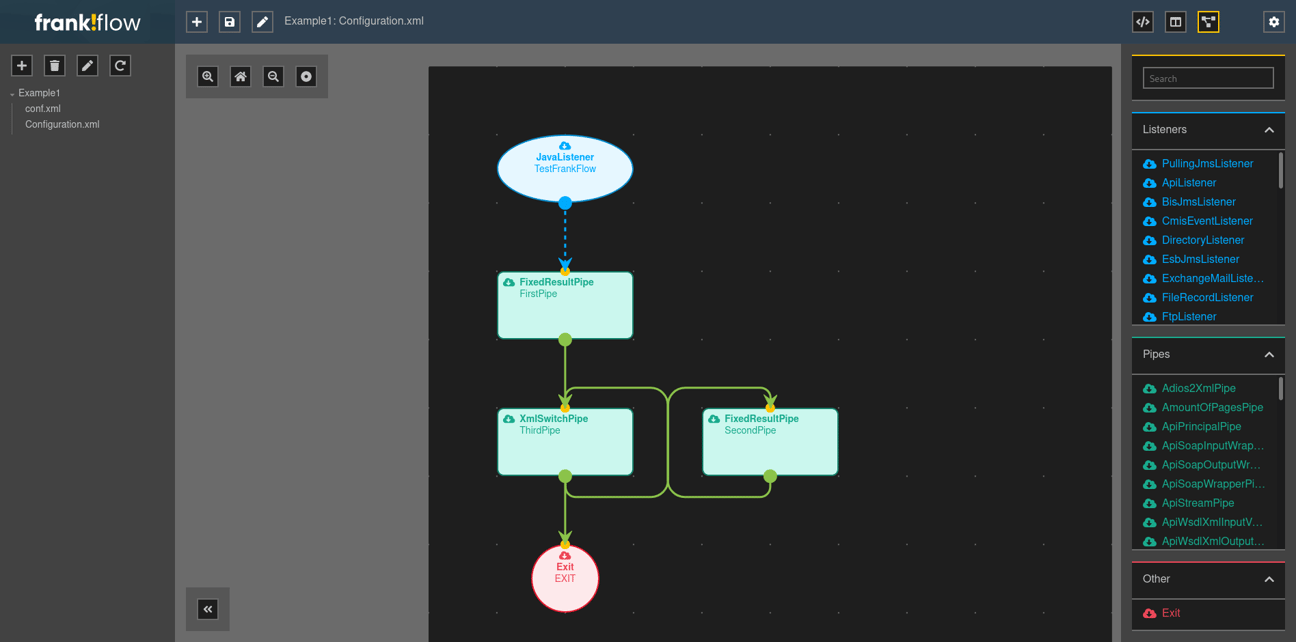This screenshot has width=1296, height=642.
Task: Zoom in on the flow canvas
Action: pos(207,75)
